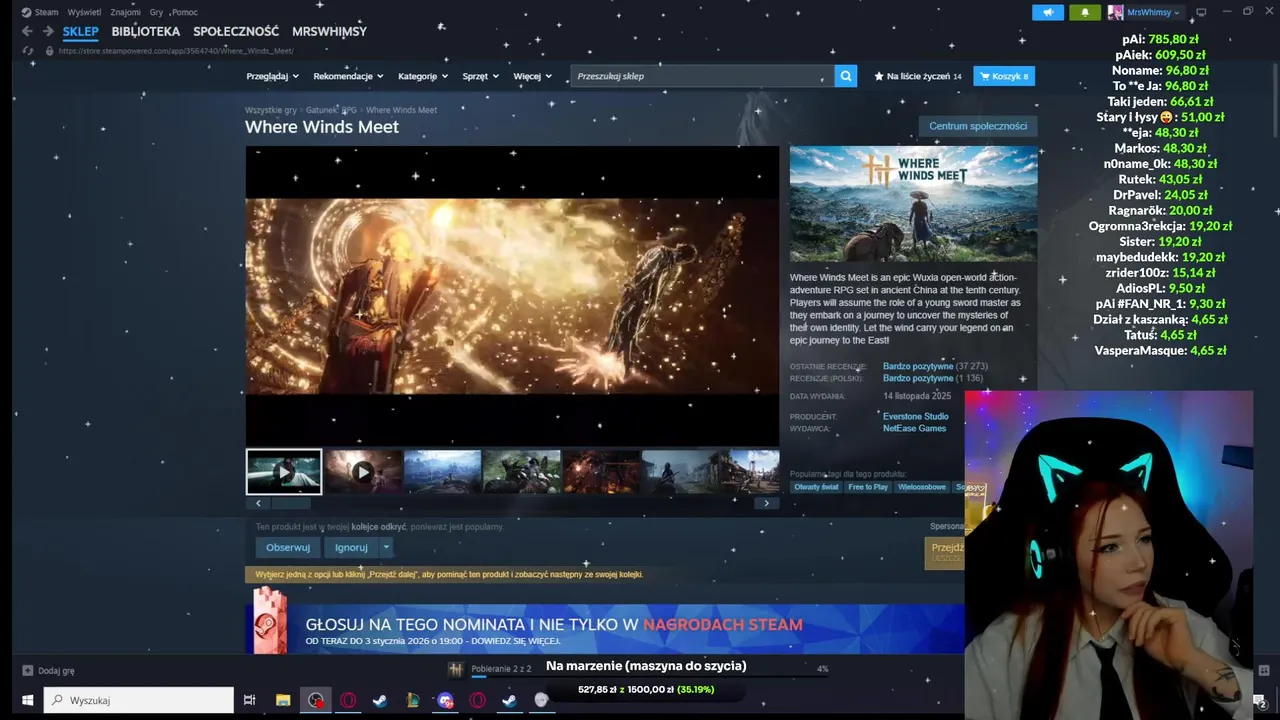Open the green notifications bell
The height and width of the screenshot is (720, 1280).
[1085, 12]
